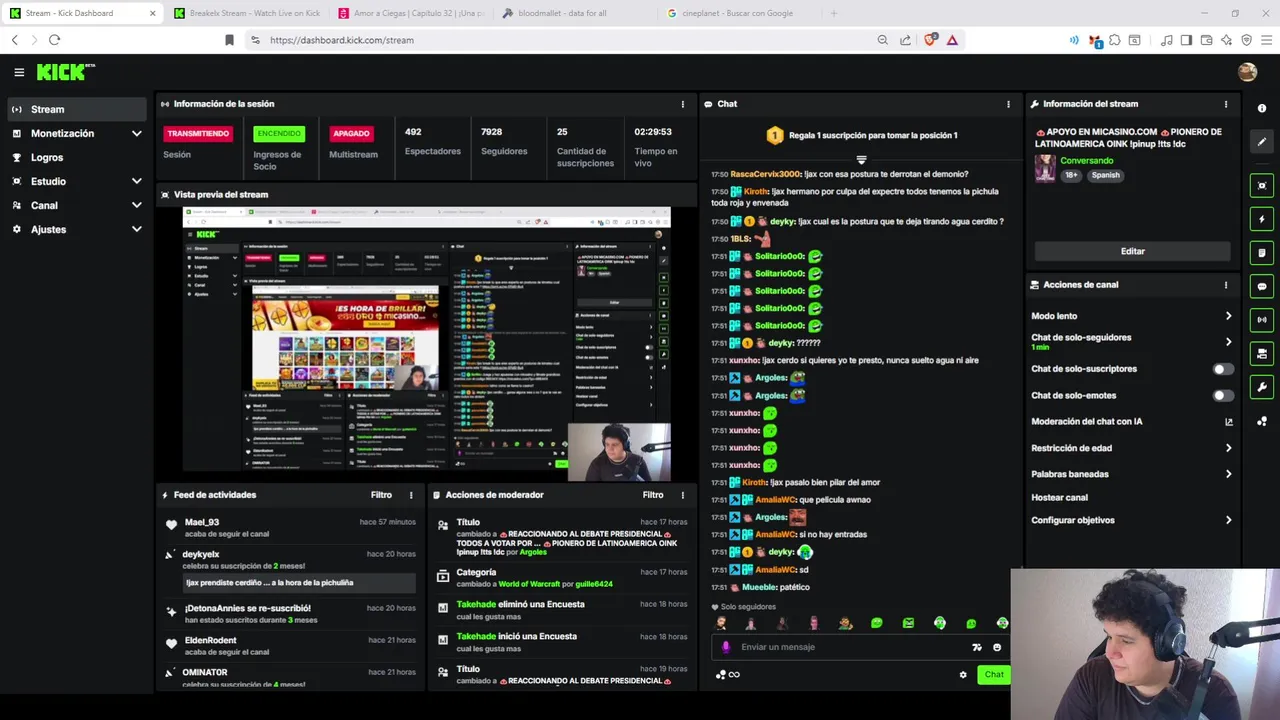Open the browser extensions puzzle icon
The height and width of the screenshot is (720, 1280).
[x=1114, y=40]
